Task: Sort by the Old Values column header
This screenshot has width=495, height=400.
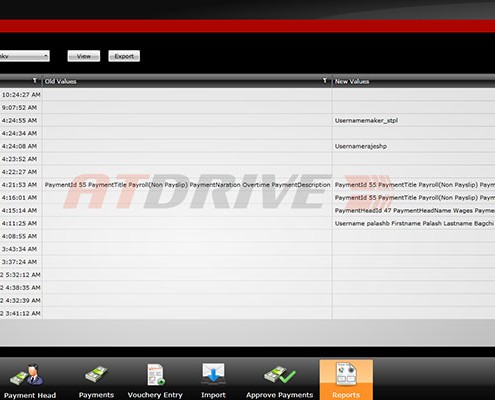Action: click(61, 81)
